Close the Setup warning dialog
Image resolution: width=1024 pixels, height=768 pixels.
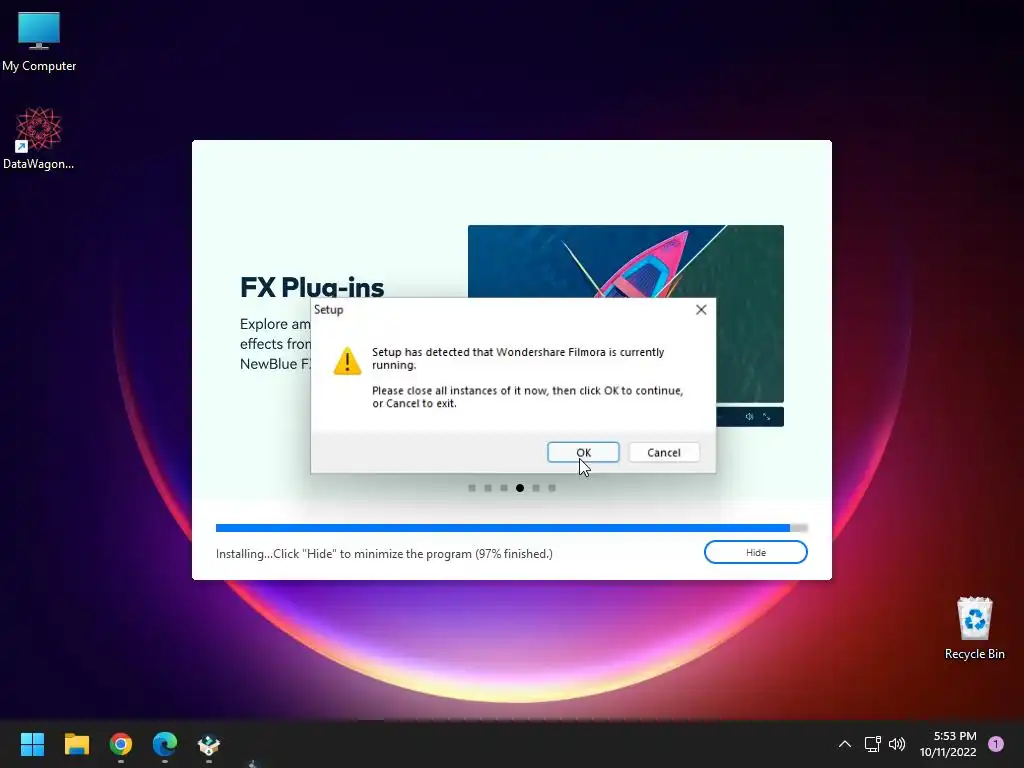[701, 310]
